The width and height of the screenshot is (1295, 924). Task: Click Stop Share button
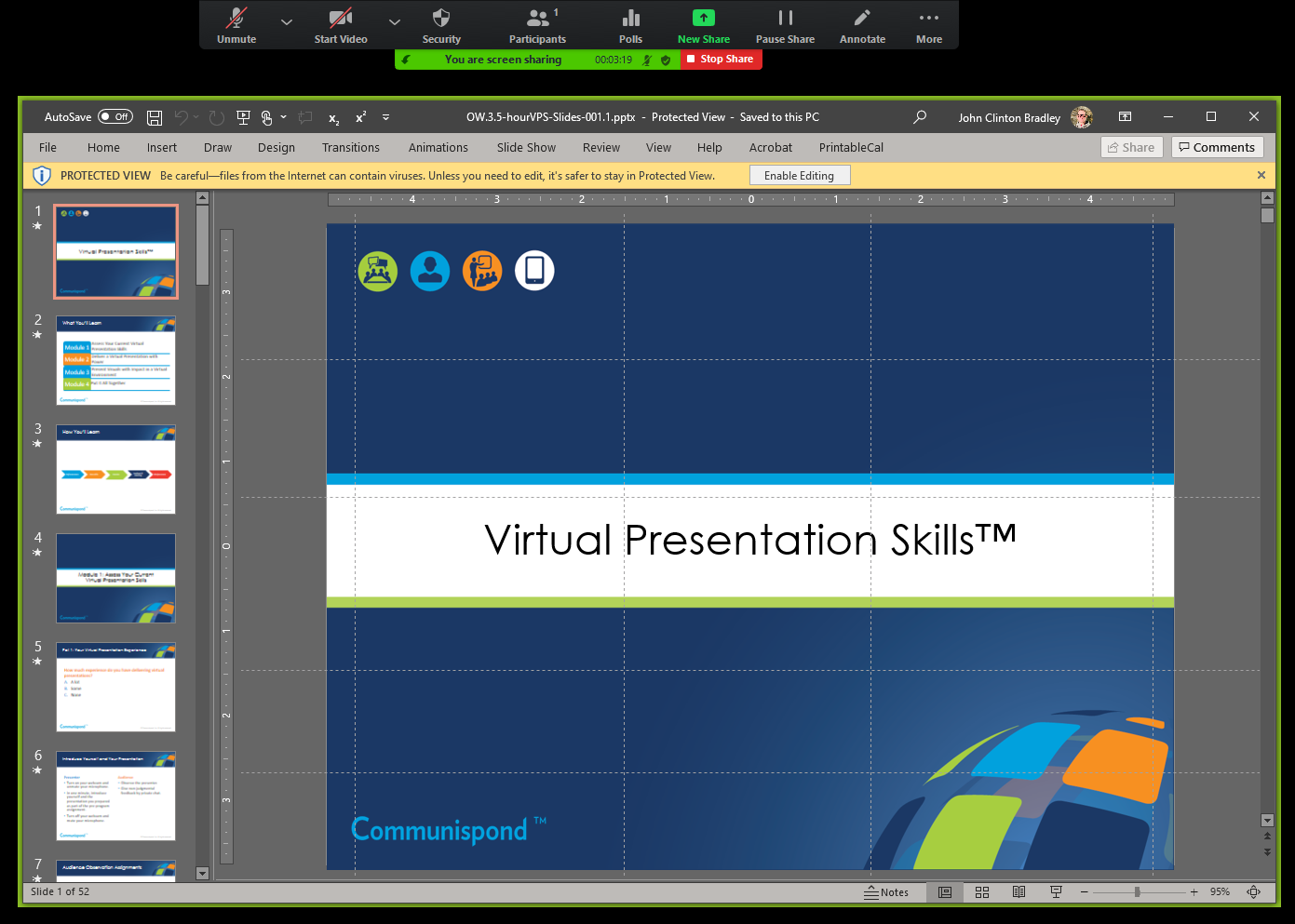tap(722, 60)
